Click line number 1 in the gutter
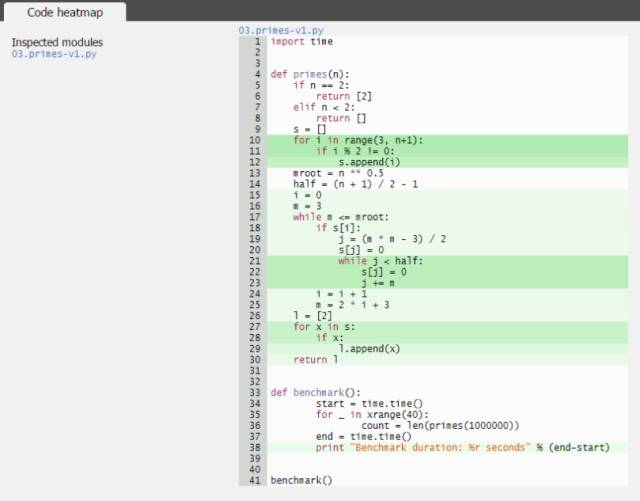 [x=257, y=41]
